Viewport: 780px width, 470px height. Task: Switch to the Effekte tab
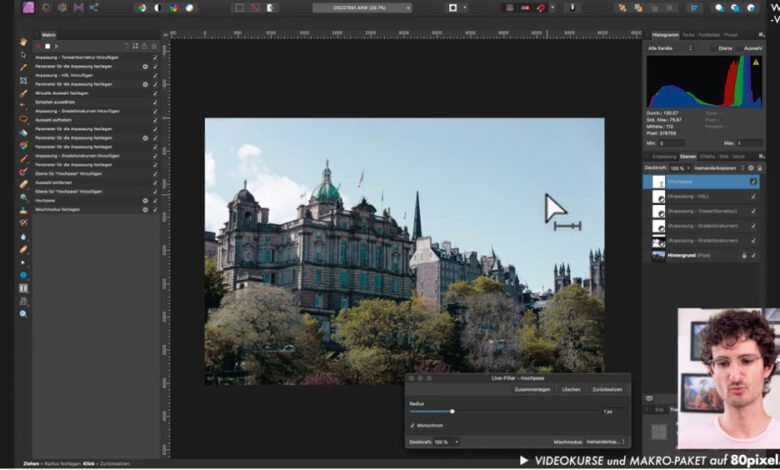pos(707,157)
